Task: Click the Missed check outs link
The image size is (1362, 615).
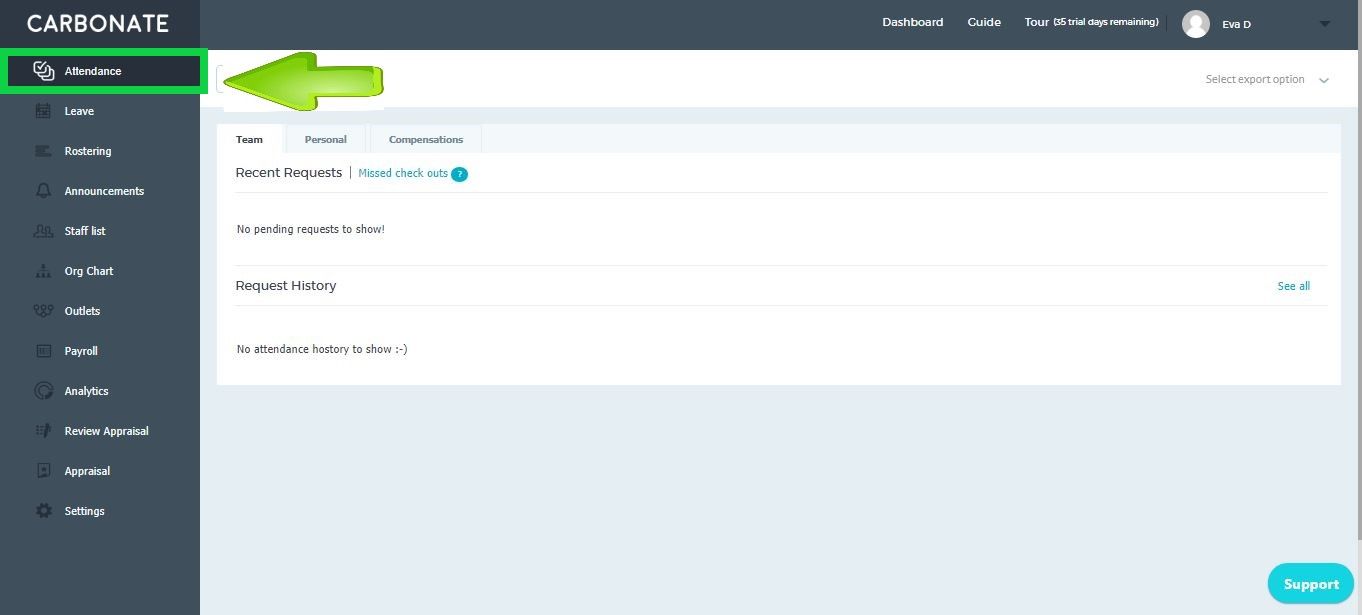Action: pyautogui.click(x=403, y=173)
